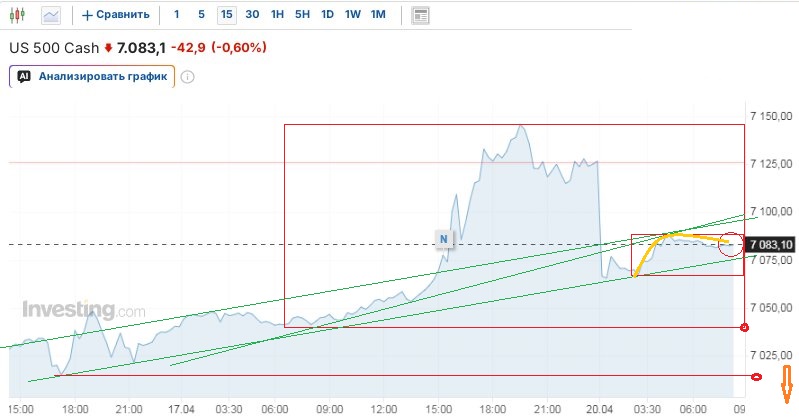This screenshot has height=419, width=799.
Task: Click the red circle marker near 7 040
Action: click(x=744, y=328)
